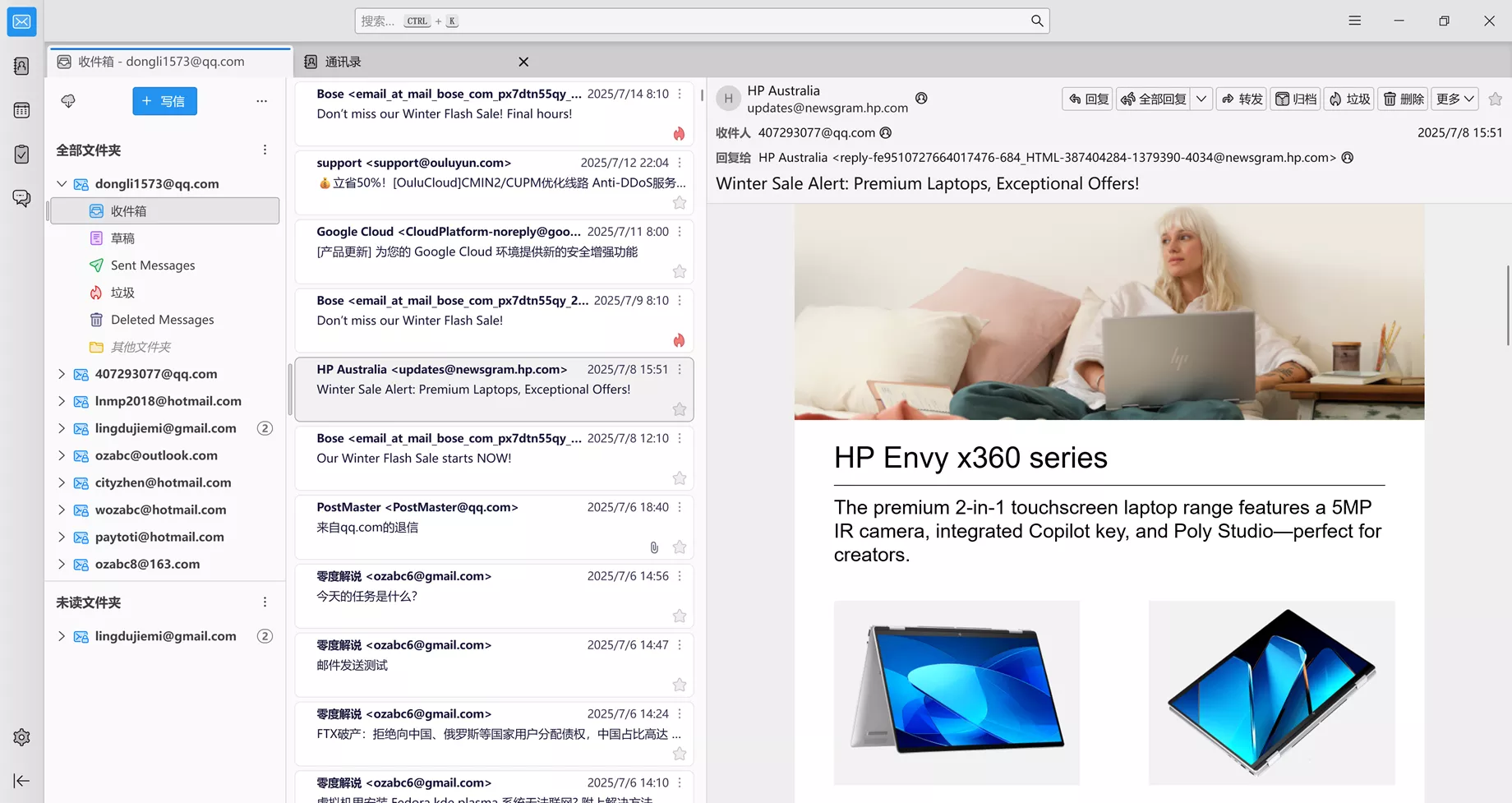Click the search magnifier icon
1512x803 pixels.
tap(1037, 21)
